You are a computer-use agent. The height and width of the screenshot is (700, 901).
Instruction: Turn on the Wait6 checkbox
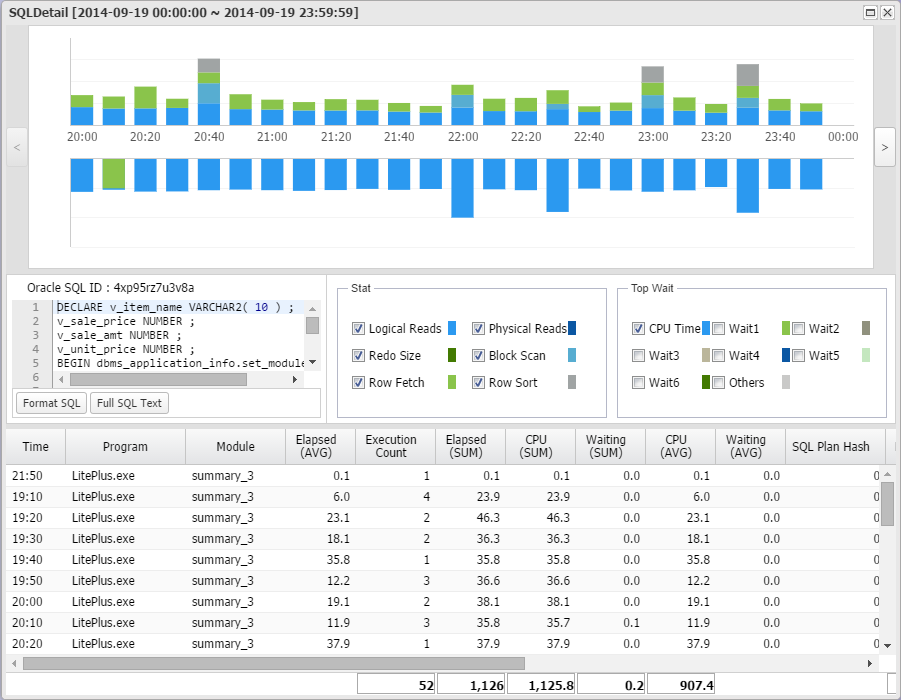click(x=638, y=382)
